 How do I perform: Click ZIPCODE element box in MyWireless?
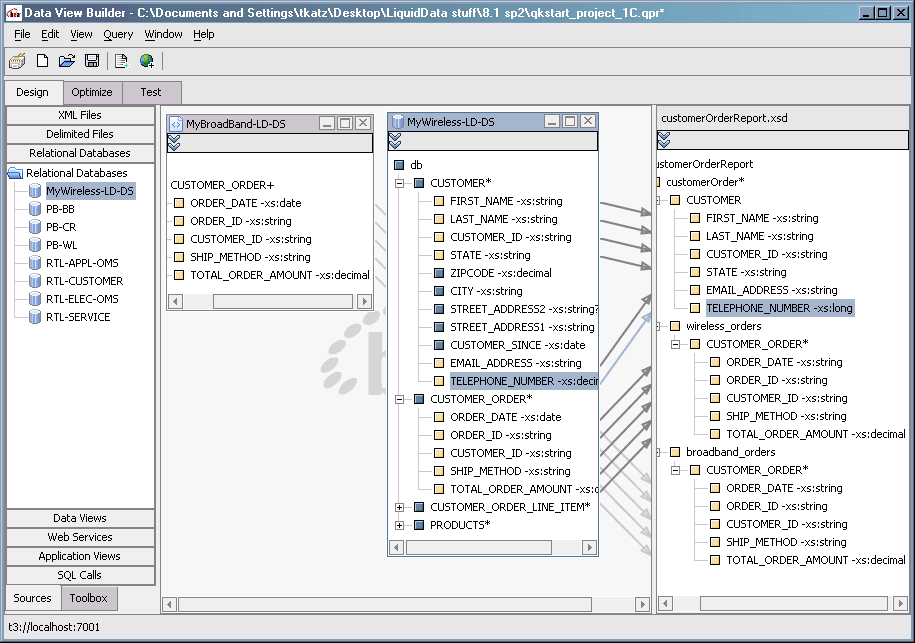439,273
